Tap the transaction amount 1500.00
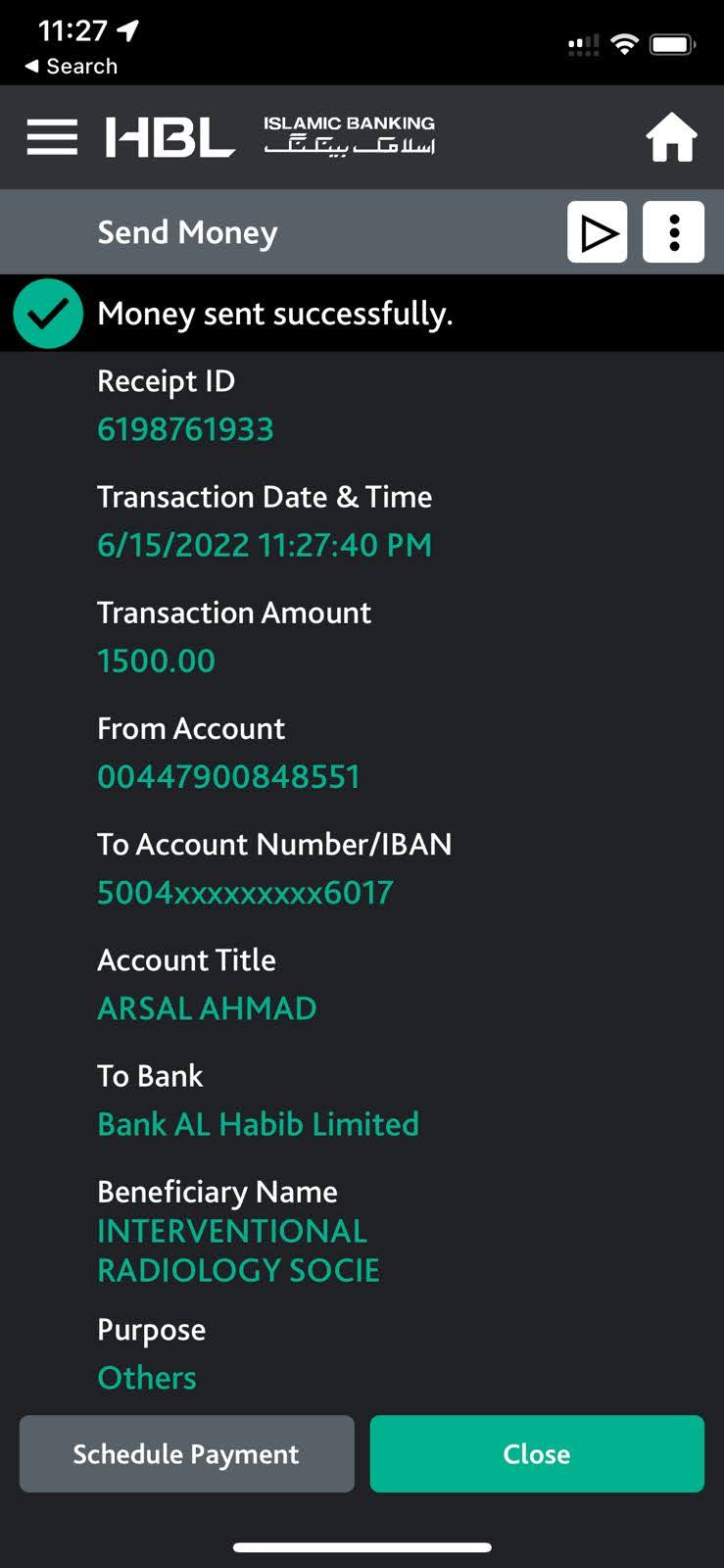Image resolution: width=724 pixels, height=1568 pixels. [x=156, y=661]
